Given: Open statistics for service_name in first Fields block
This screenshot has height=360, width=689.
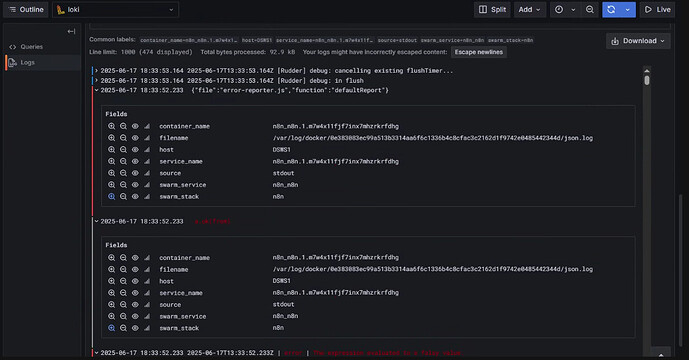Looking at the screenshot, I should click(x=147, y=161).
